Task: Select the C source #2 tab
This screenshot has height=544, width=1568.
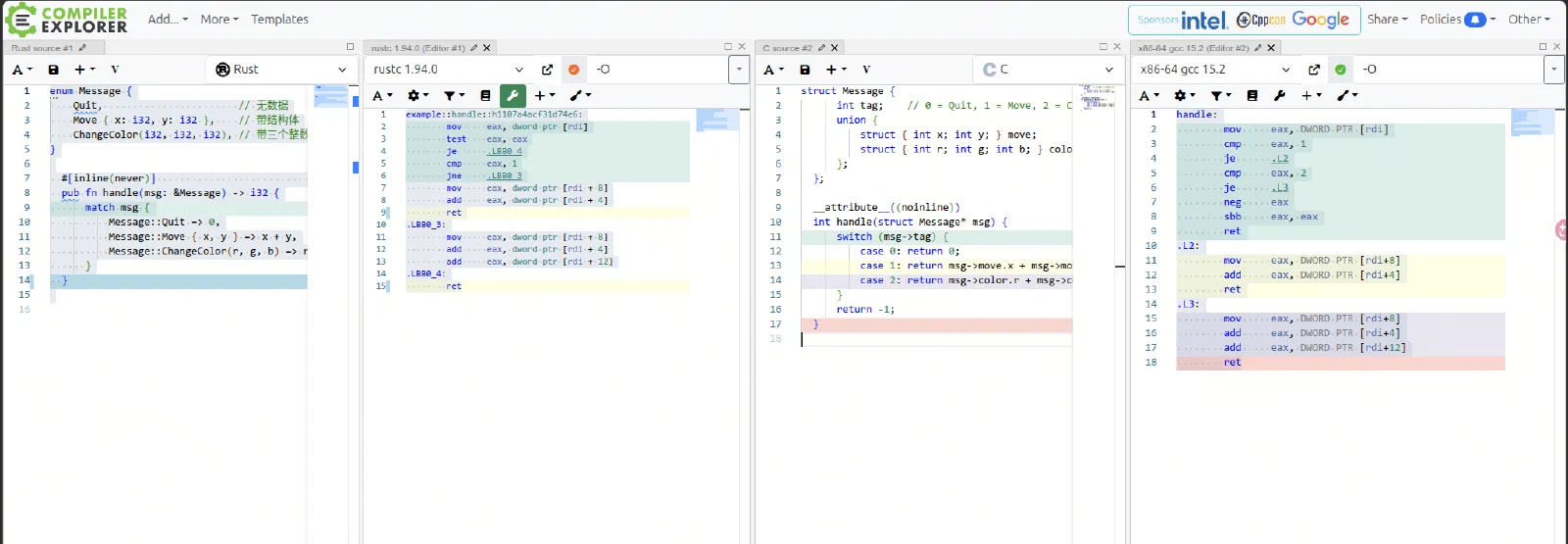Action: [787, 47]
